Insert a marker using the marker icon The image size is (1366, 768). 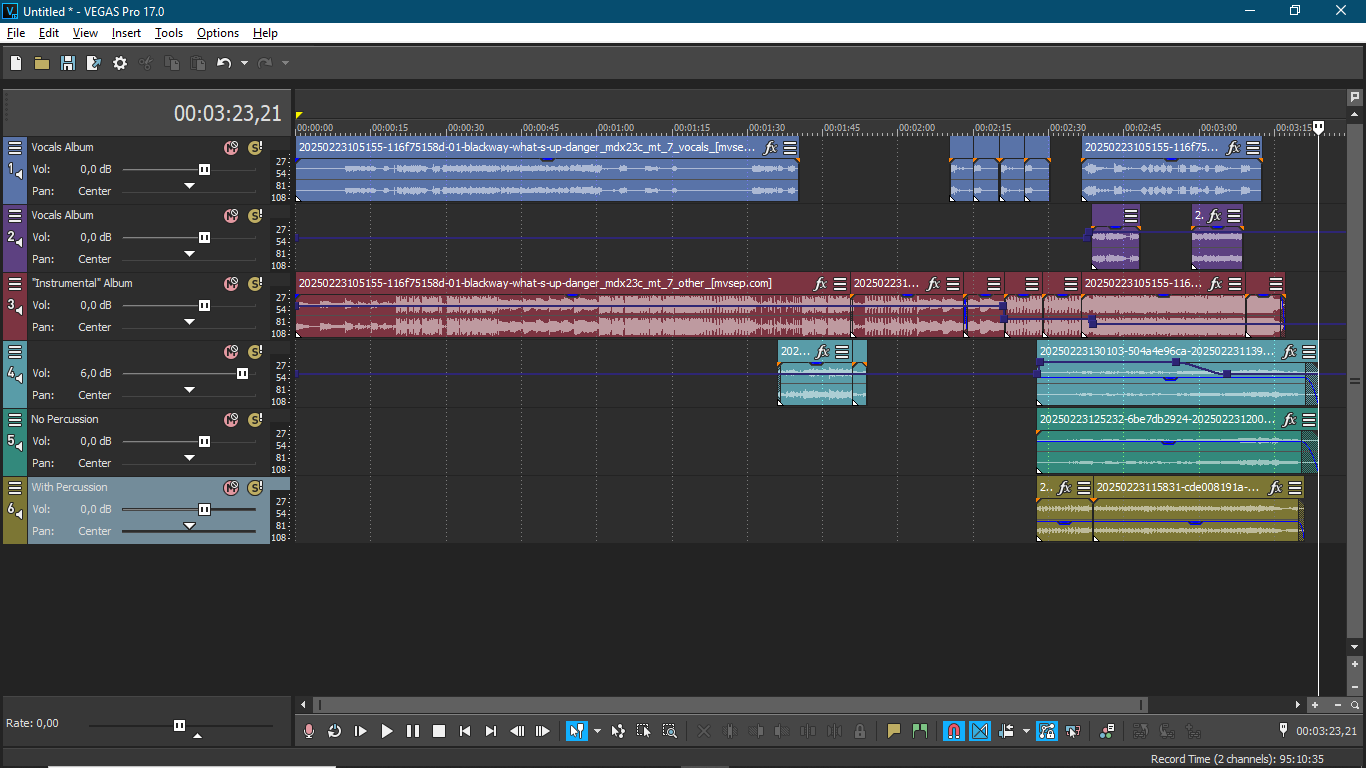coord(894,731)
